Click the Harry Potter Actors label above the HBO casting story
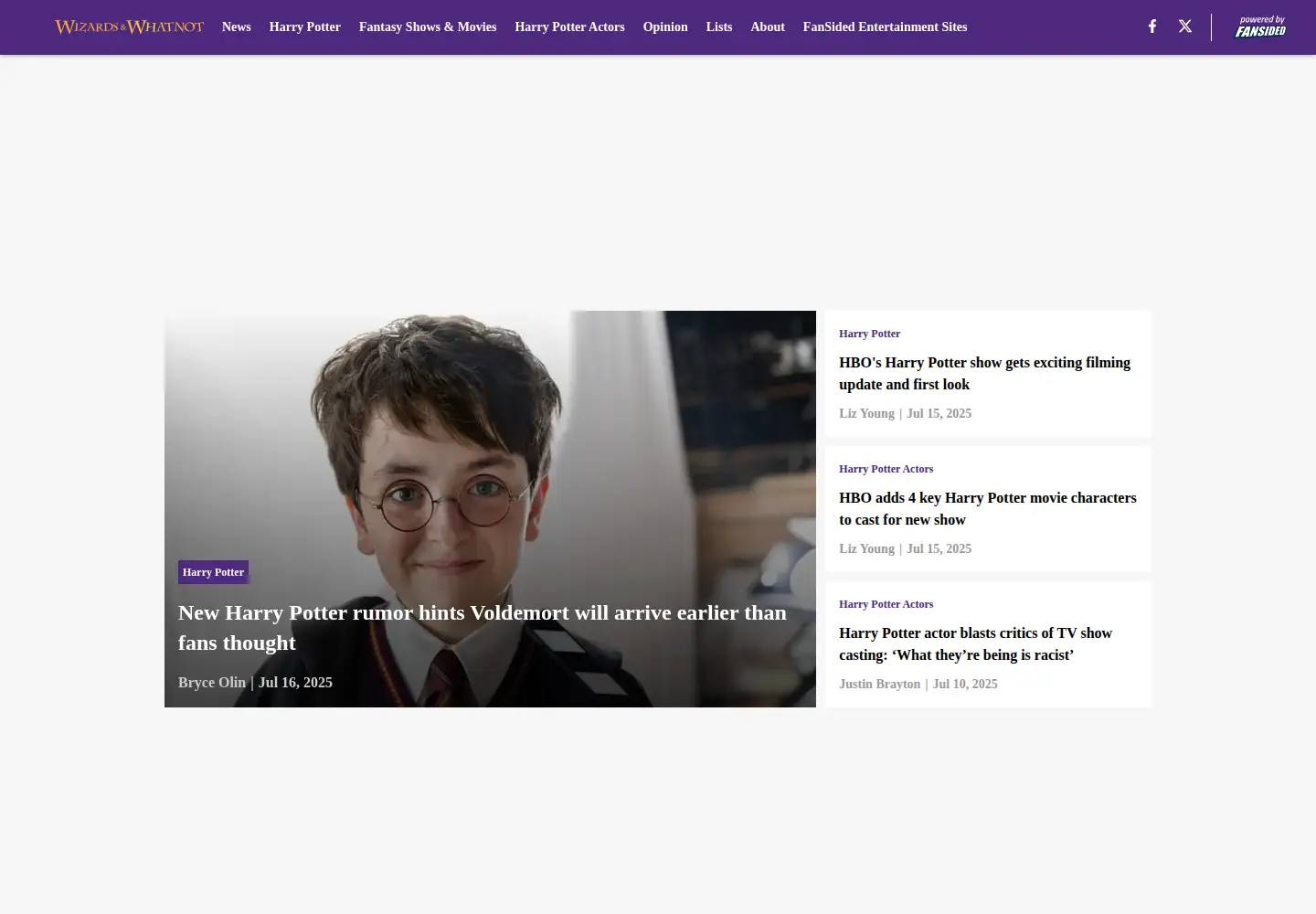Image resolution: width=1316 pixels, height=914 pixels. [x=886, y=469]
